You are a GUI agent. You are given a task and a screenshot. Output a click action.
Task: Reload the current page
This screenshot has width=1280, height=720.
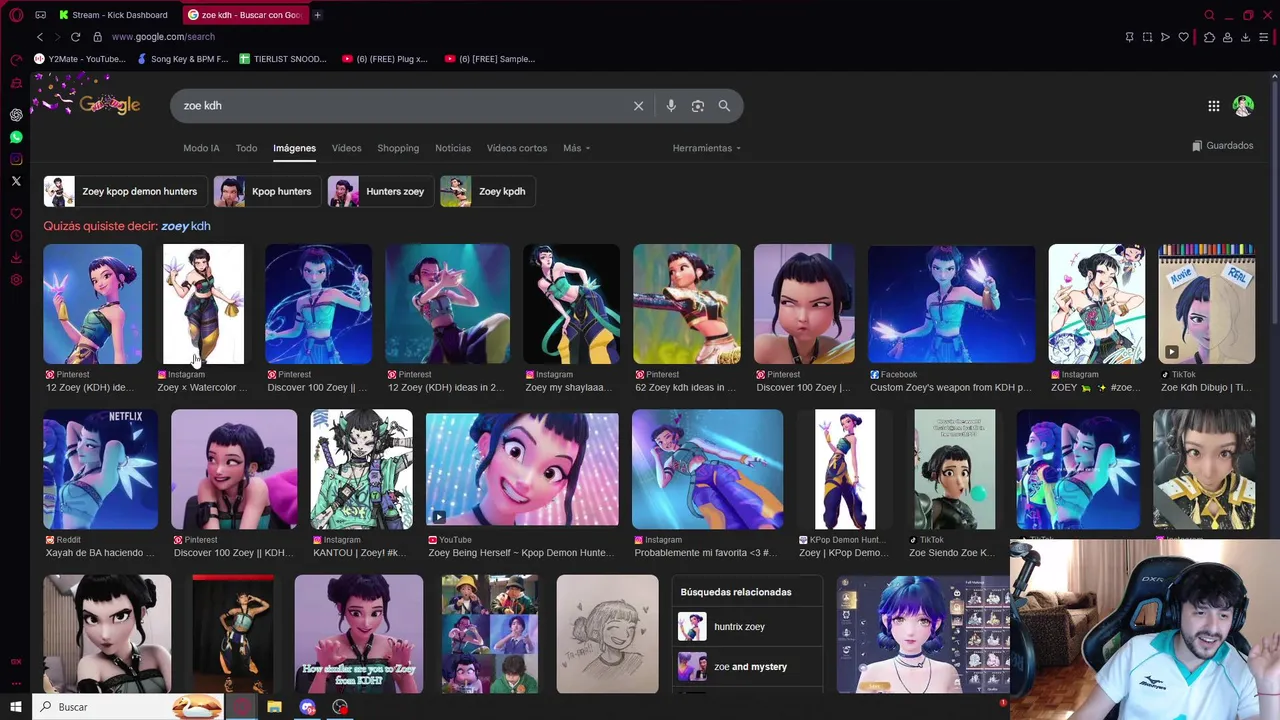pos(75,37)
